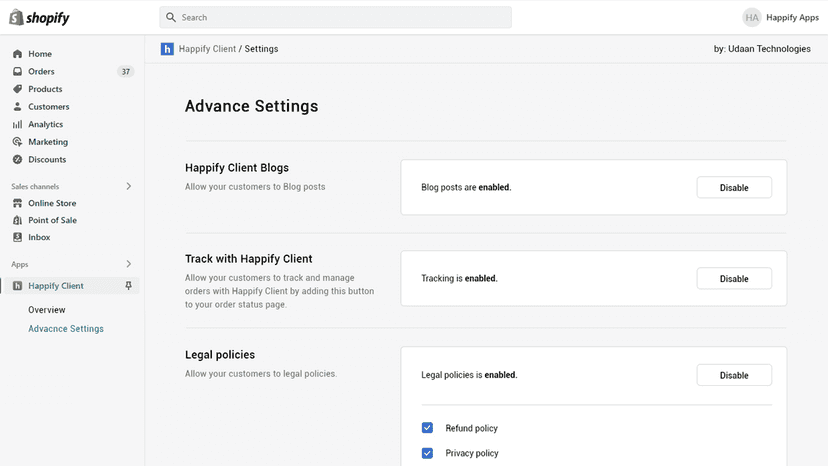Click the 'Track with Happify Client' heading

point(248,259)
